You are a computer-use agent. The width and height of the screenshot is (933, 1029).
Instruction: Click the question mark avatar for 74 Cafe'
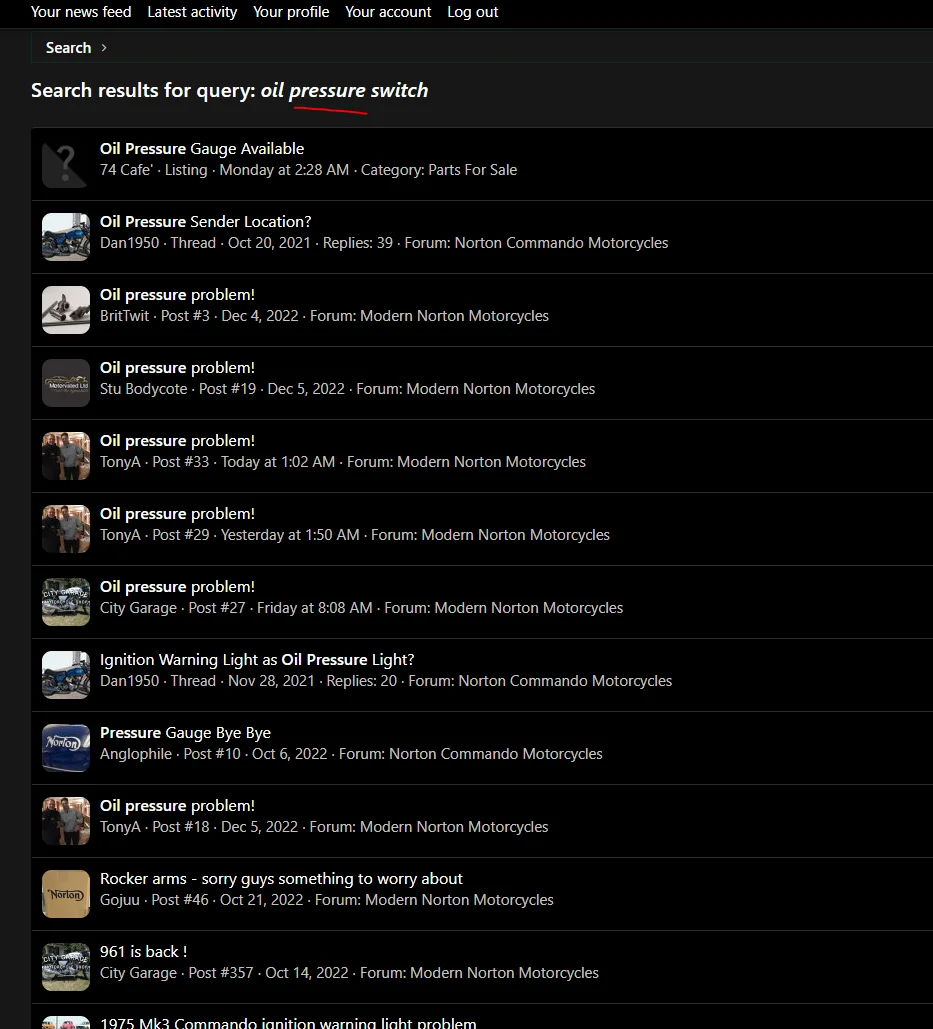(66, 164)
